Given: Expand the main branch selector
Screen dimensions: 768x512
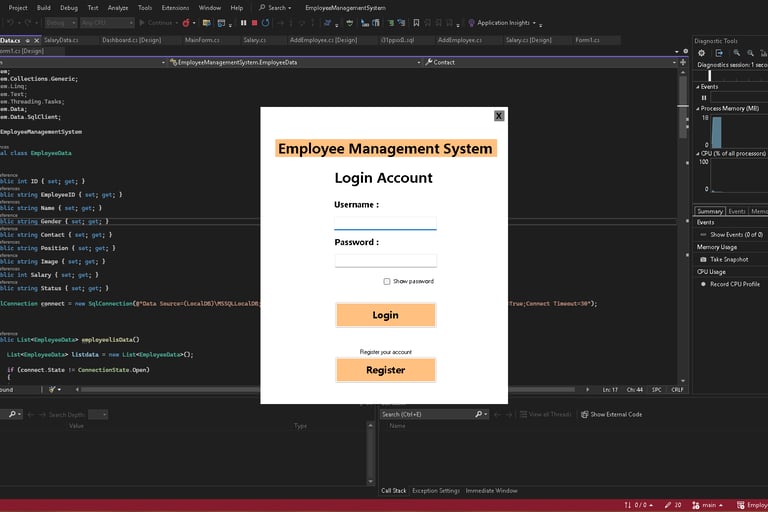Looking at the screenshot, I should click(x=711, y=505).
